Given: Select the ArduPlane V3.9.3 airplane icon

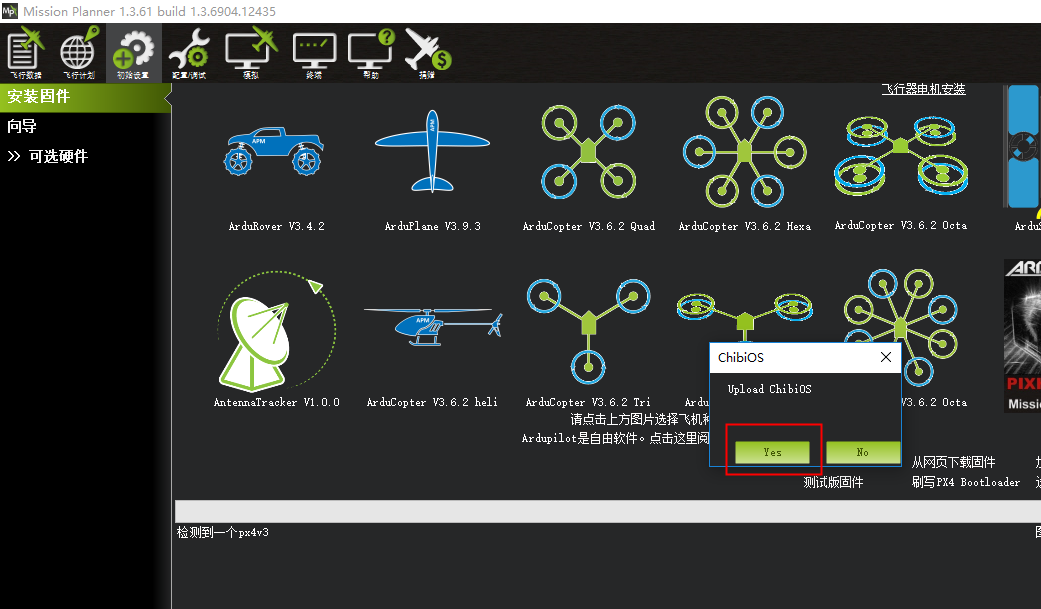Looking at the screenshot, I should 432,151.
